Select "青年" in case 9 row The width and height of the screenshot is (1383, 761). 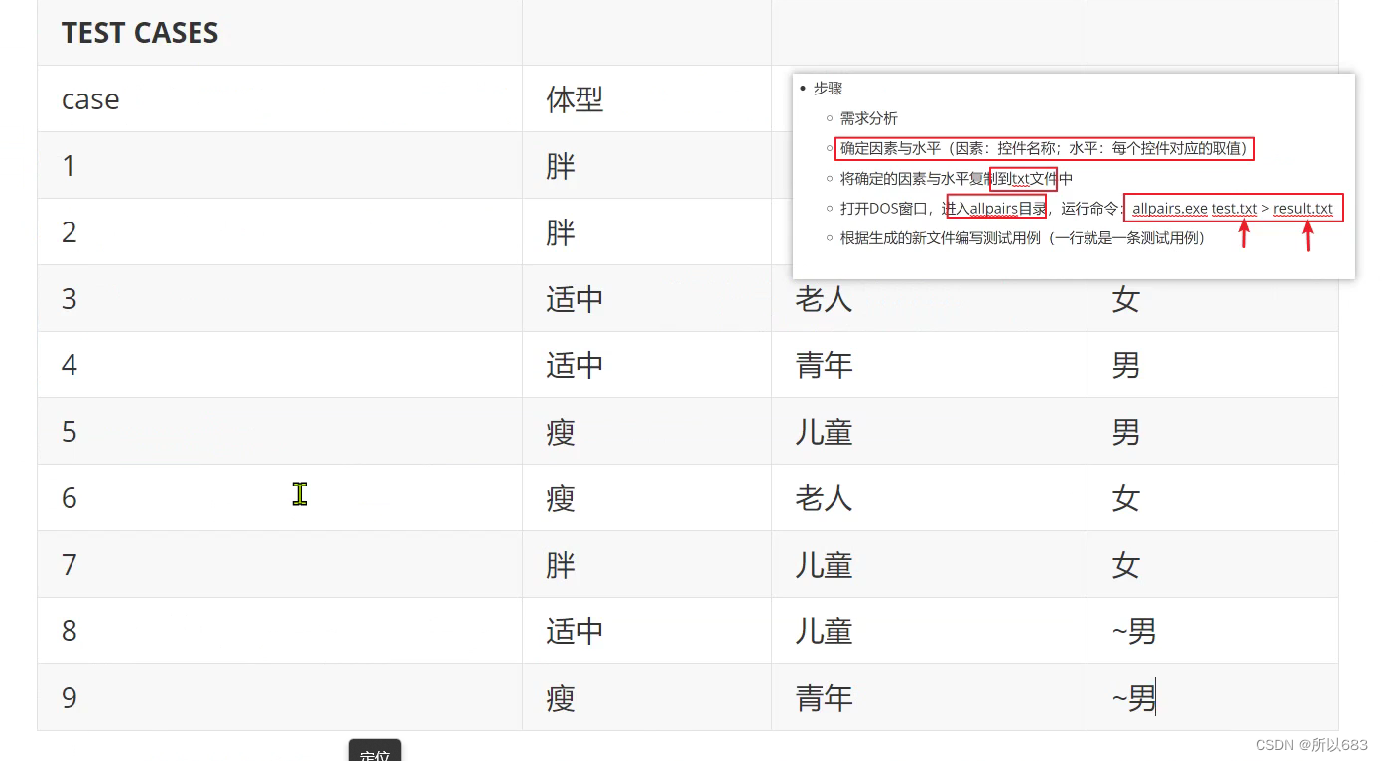tap(824, 698)
